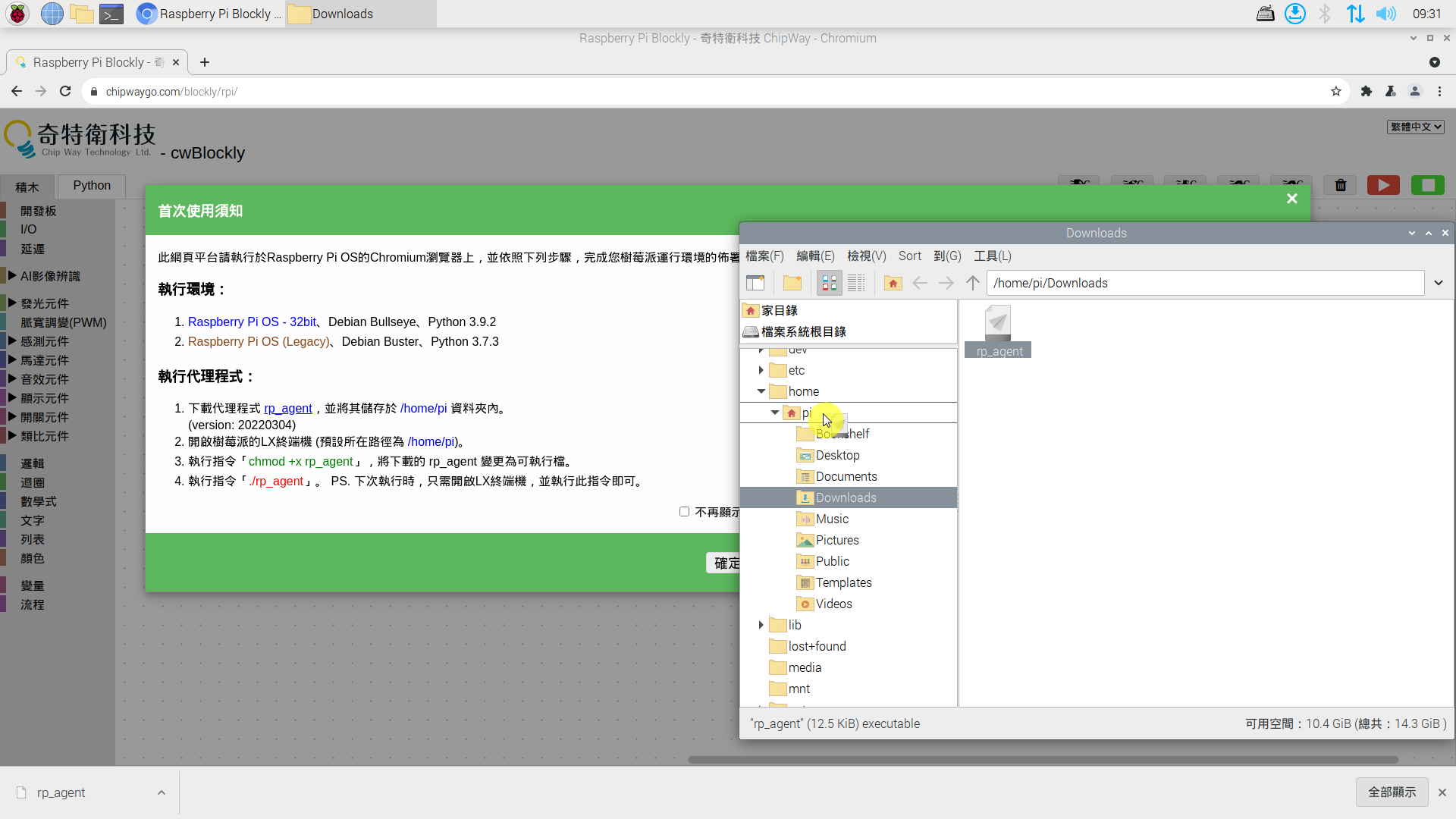
Task: Click the red run program button
Action: pos(1382,186)
